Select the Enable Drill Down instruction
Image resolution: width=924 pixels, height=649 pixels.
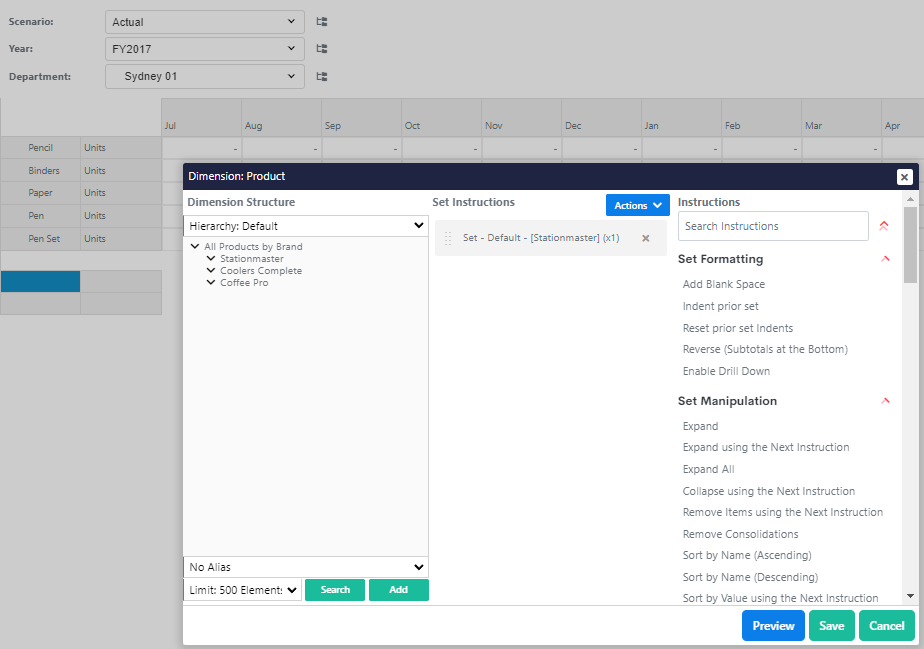[726, 371]
